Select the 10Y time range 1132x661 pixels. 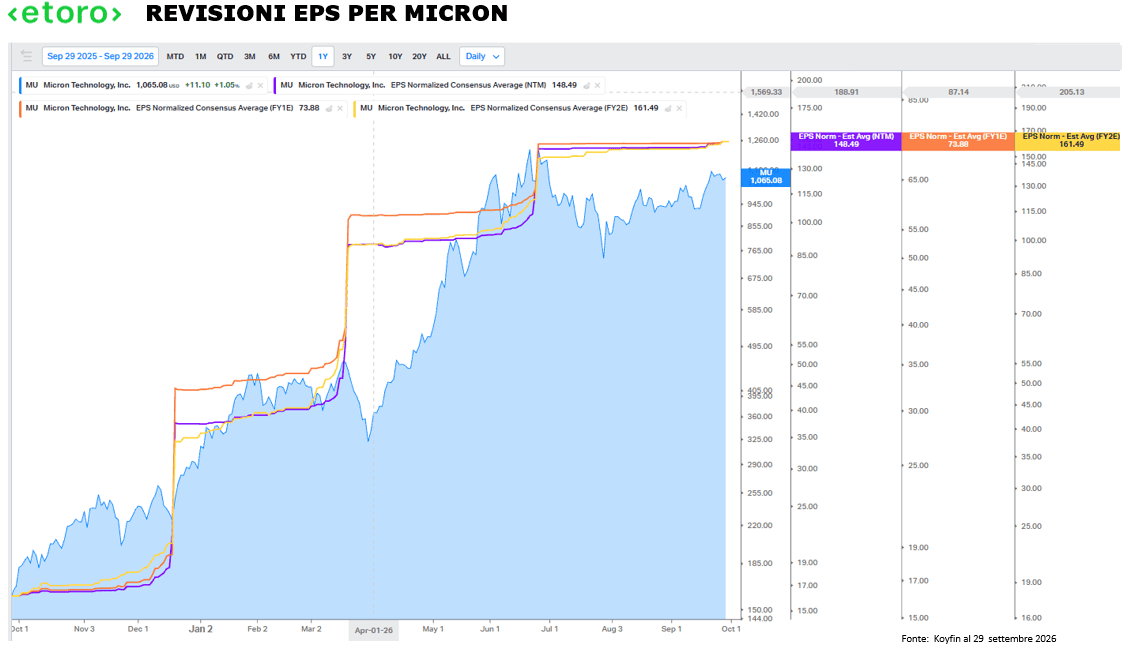[395, 56]
